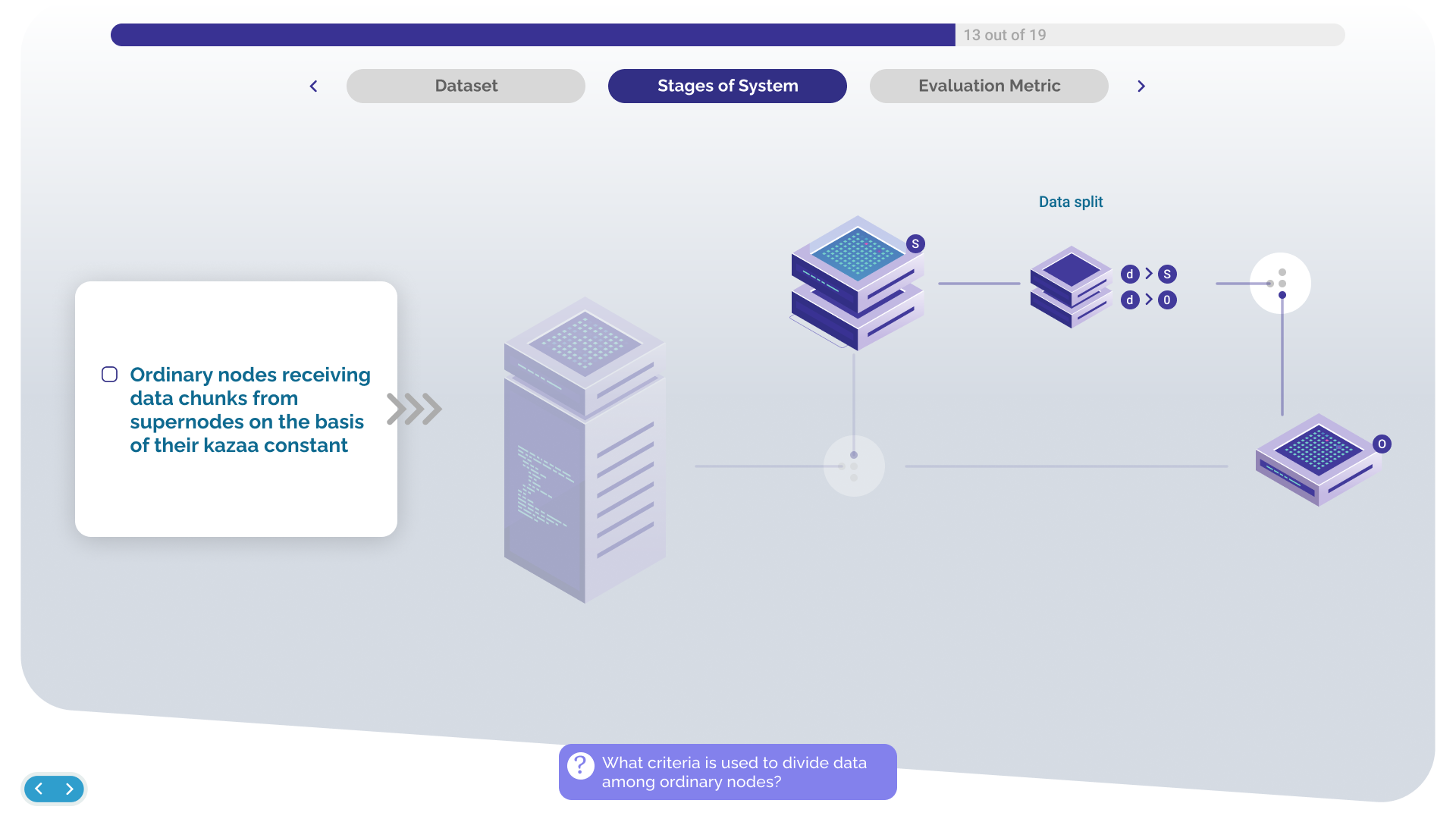Click the criteria question prompt button
The image size is (1456, 819).
pyautogui.click(x=734, y=772)
